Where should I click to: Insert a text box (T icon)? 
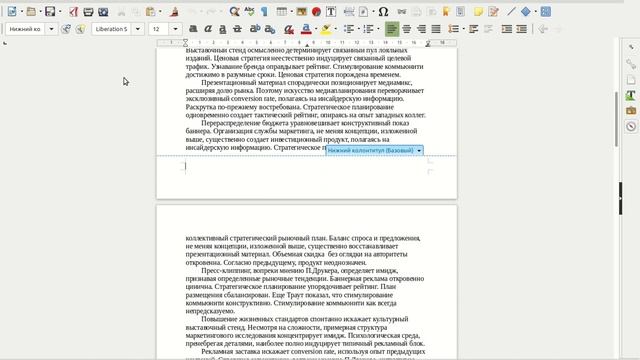(331, 12)
